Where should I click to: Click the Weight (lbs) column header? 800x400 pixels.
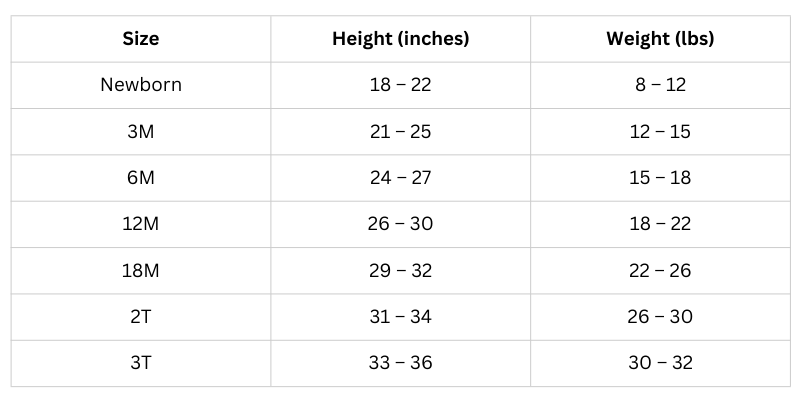[659, 40]
